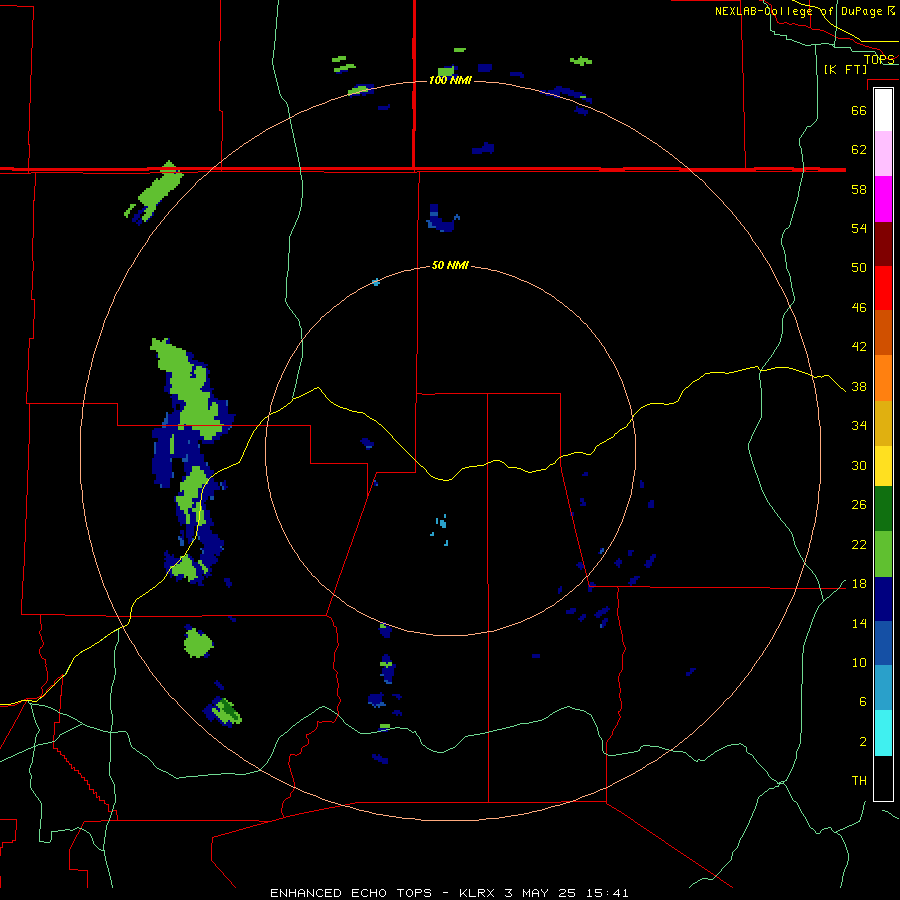Click the yellow swatch near 30
Image resolution: width=900 pixels, height=900 pixels.
pyautogui.click(x=883, y=466)
